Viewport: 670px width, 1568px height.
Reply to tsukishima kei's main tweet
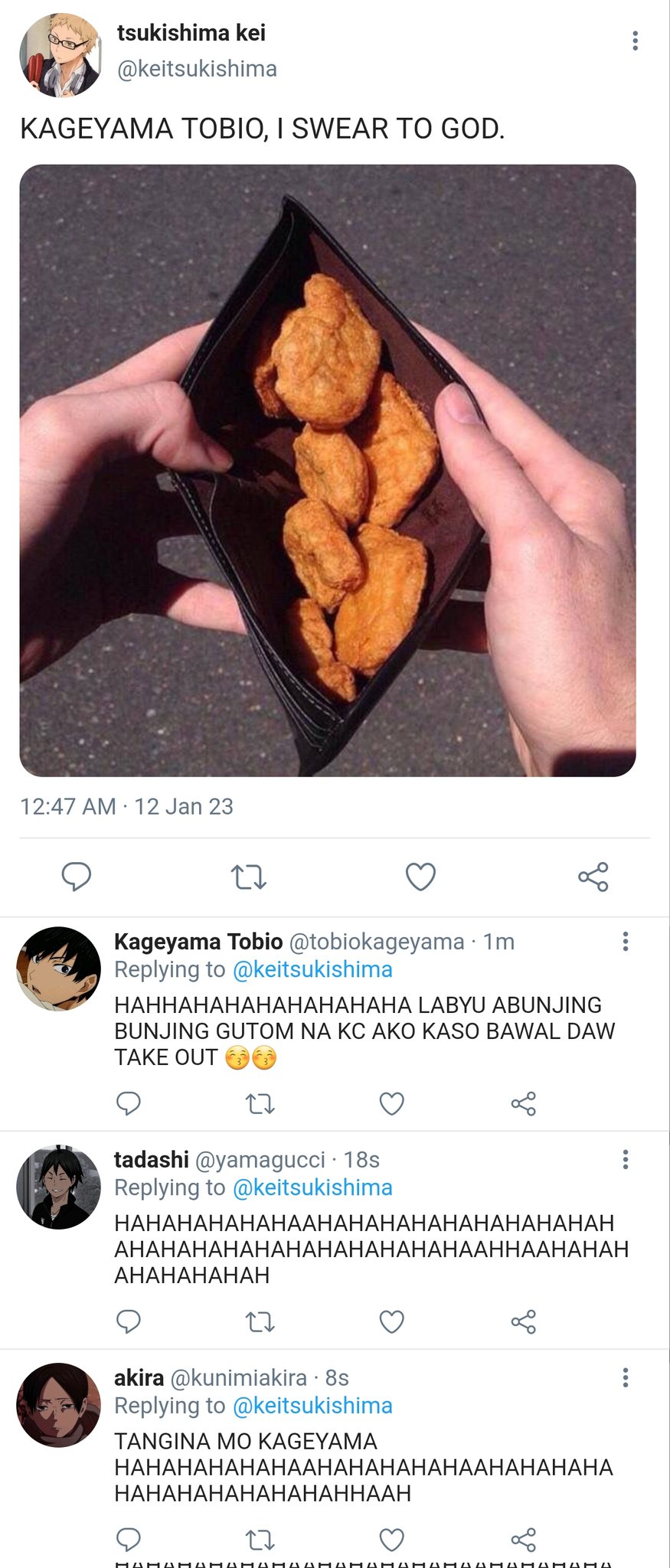[77, 877]
